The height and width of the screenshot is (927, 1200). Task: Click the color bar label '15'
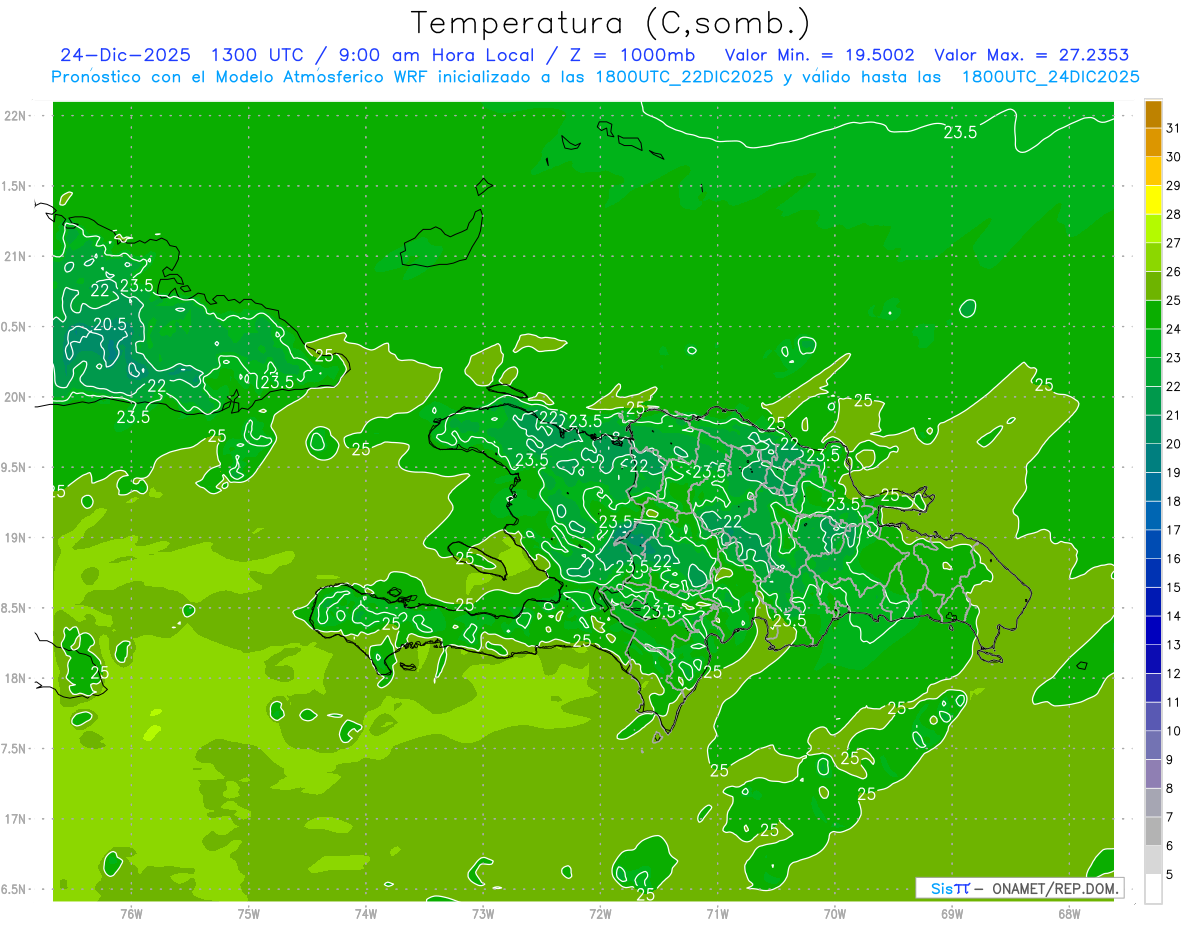click(x=1174, y=587)
